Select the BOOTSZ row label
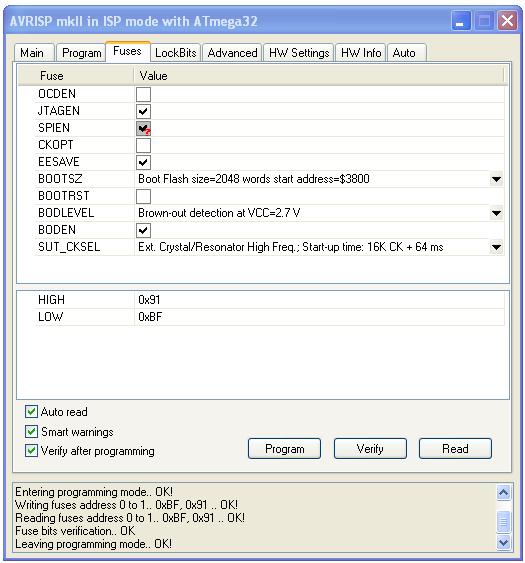The height and width of the screenshot is (563, 525). click(x=60, y=179)
